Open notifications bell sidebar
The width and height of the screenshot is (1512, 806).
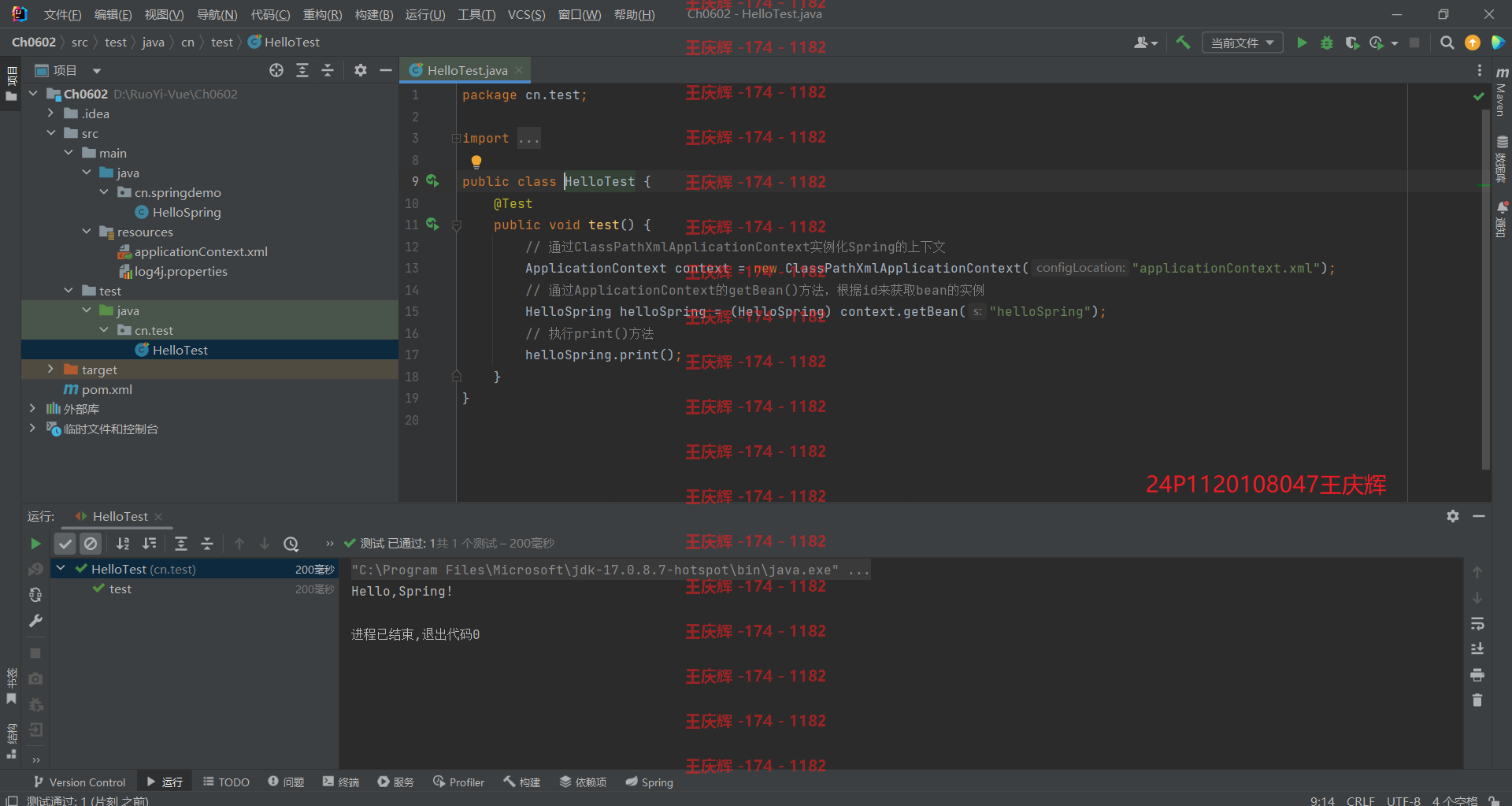[1501, 219]
